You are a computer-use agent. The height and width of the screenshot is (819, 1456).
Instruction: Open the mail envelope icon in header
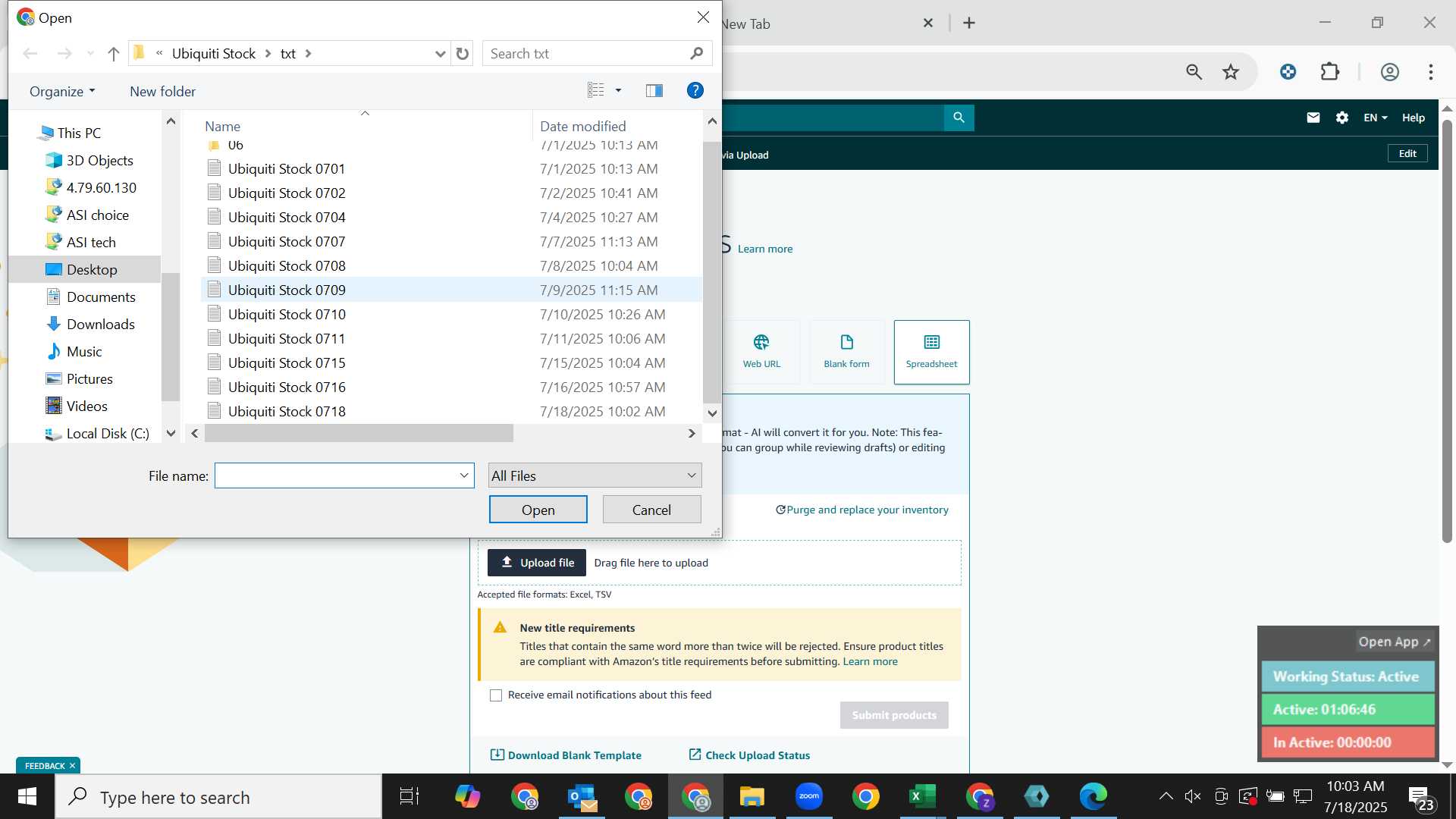pyautogui.click(x=1313, y=118)
